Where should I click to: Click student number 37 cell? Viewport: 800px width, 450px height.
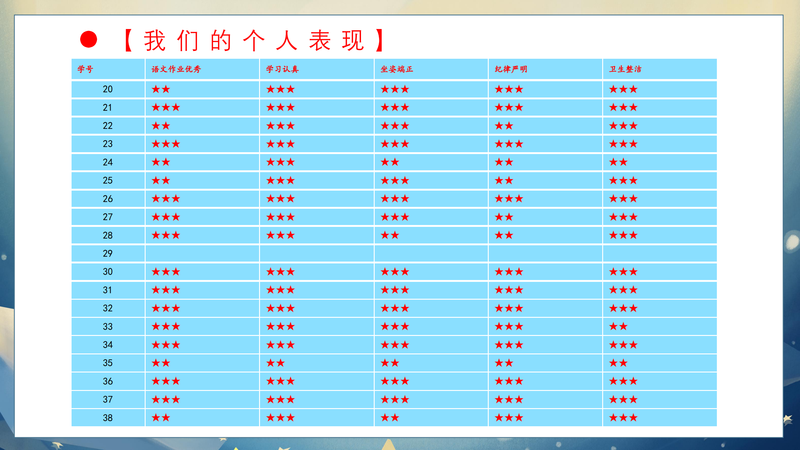click(108, 399)
